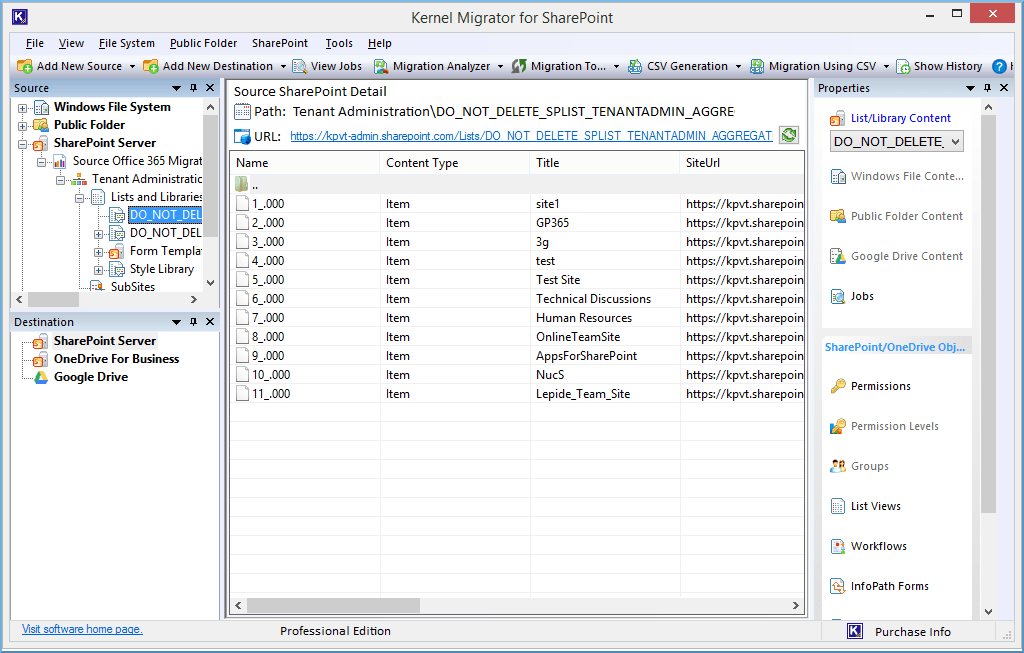The image size is (1024, 653).
Task: Close the Source panel
Action: click(210, 88)
